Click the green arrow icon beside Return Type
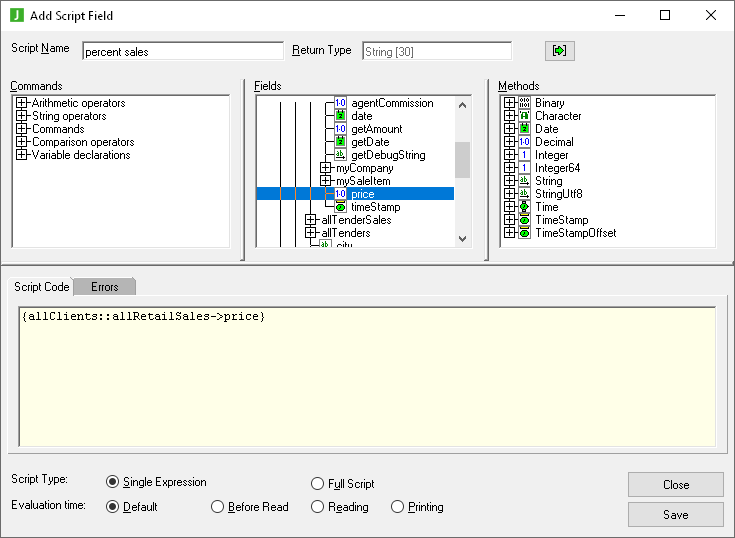The height and width of the screenshot is (538, 735). point(559,51)
